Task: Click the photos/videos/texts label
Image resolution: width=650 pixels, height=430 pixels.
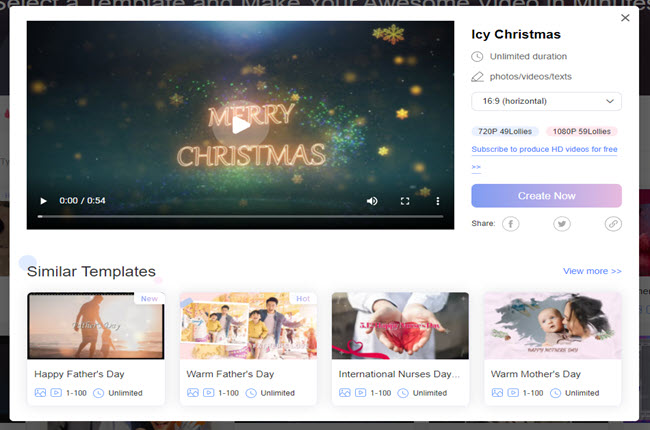Action: pos(531,77)
